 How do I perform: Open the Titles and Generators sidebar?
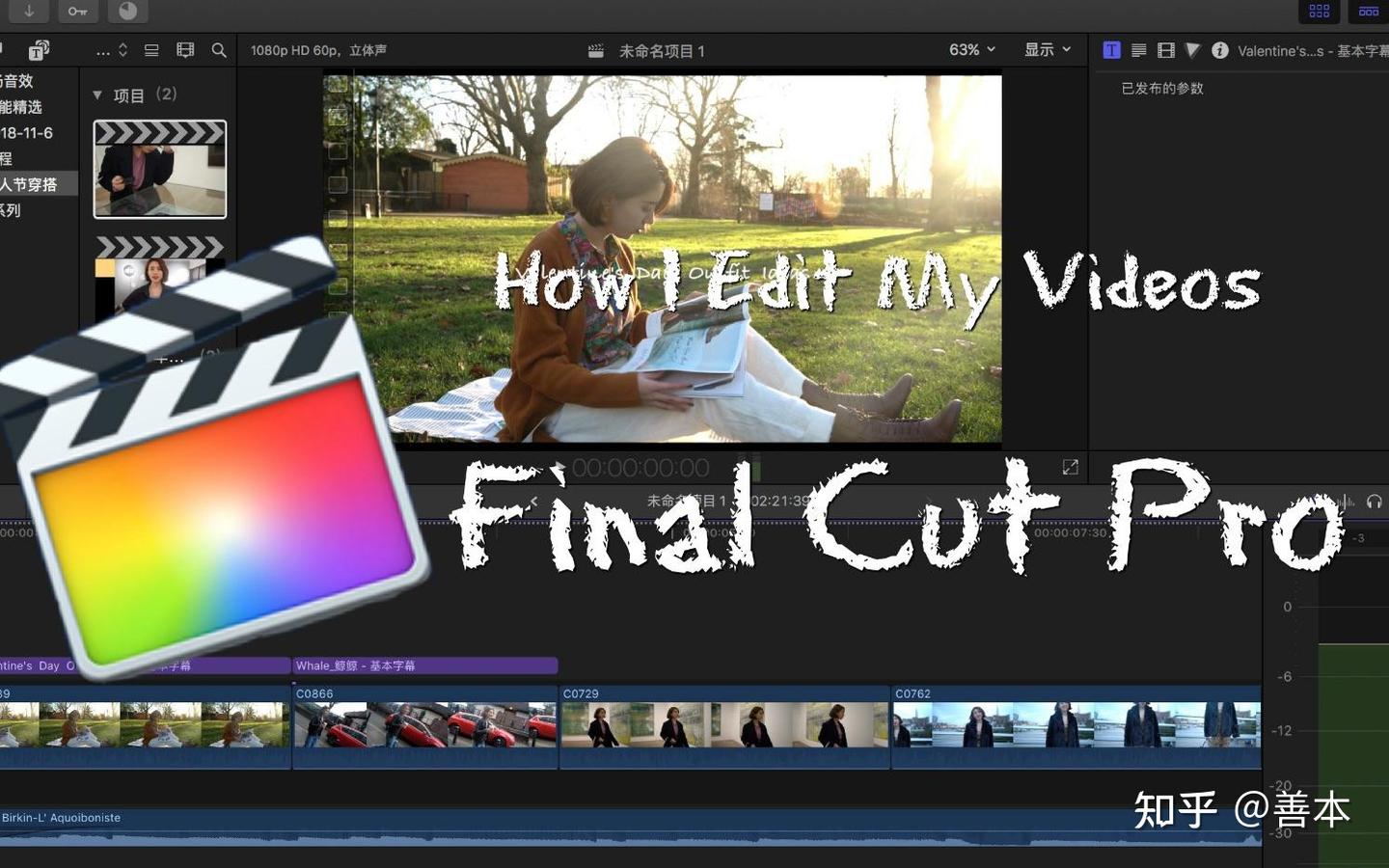[x=39, y=50]
